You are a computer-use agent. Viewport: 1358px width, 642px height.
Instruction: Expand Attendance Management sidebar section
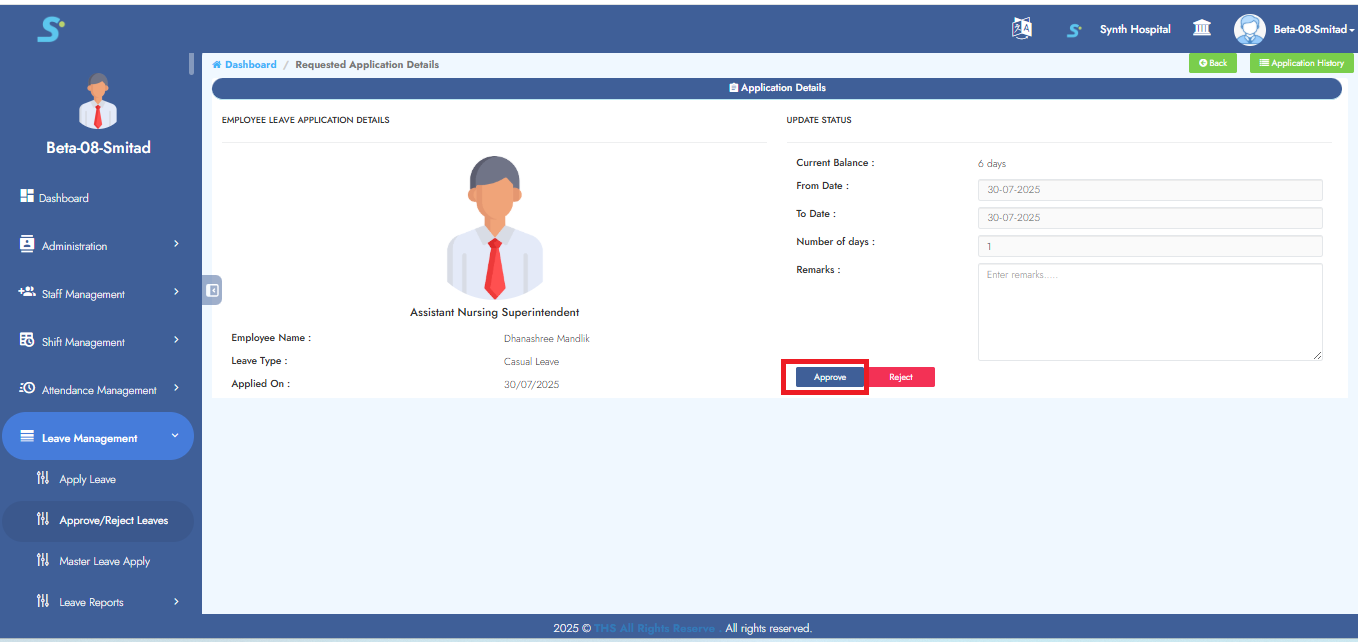97,390
